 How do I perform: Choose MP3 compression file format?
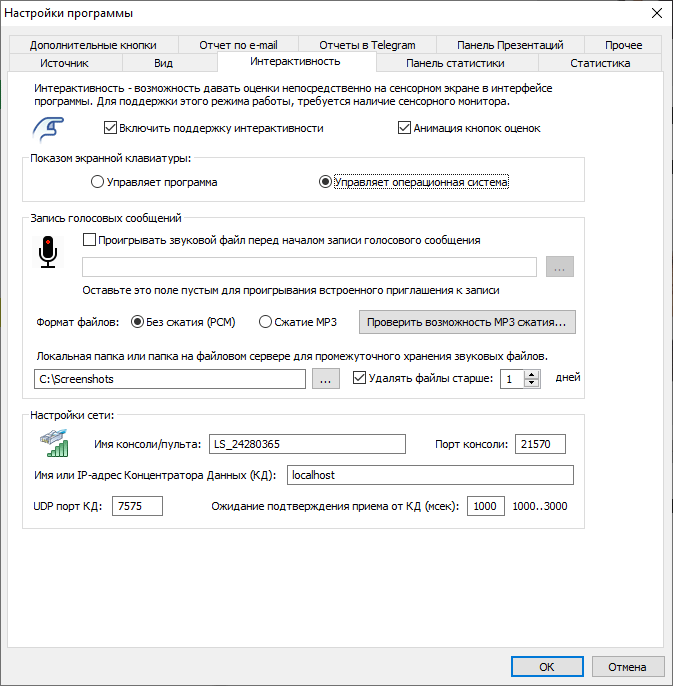(265, 322)
